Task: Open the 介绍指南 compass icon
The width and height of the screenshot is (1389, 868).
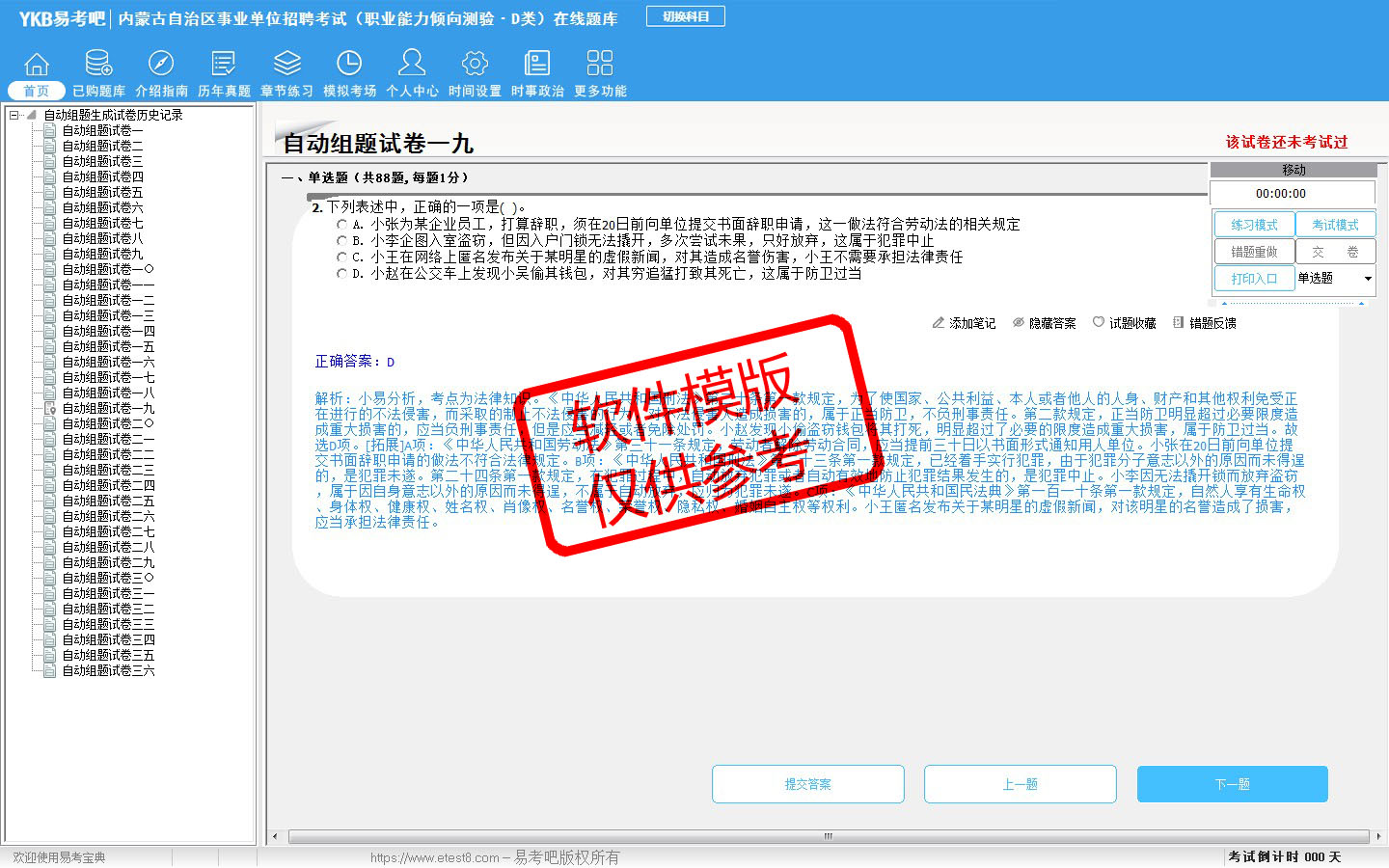Action: tap(161, 65)
